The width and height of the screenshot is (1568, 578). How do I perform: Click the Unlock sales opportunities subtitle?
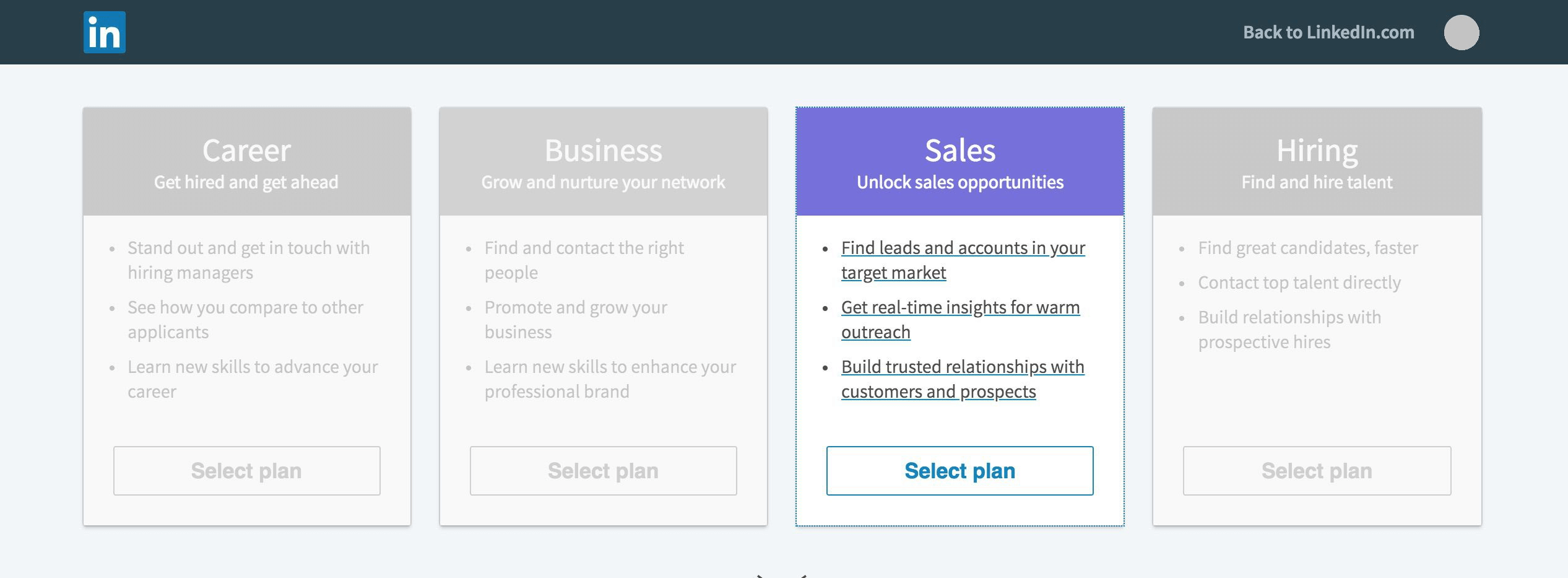pyautogui.click(x=959, y=182)
